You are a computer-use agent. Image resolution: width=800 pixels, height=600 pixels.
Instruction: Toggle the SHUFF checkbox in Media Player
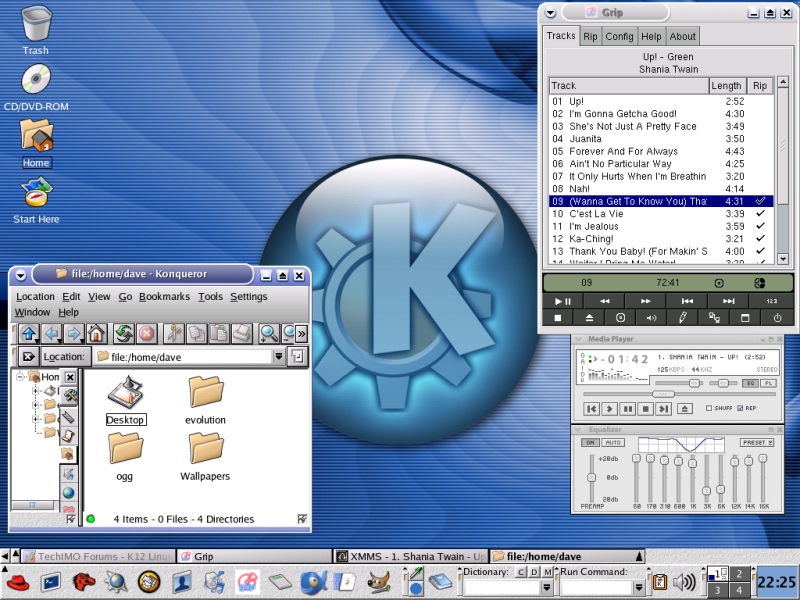point(709,408)
